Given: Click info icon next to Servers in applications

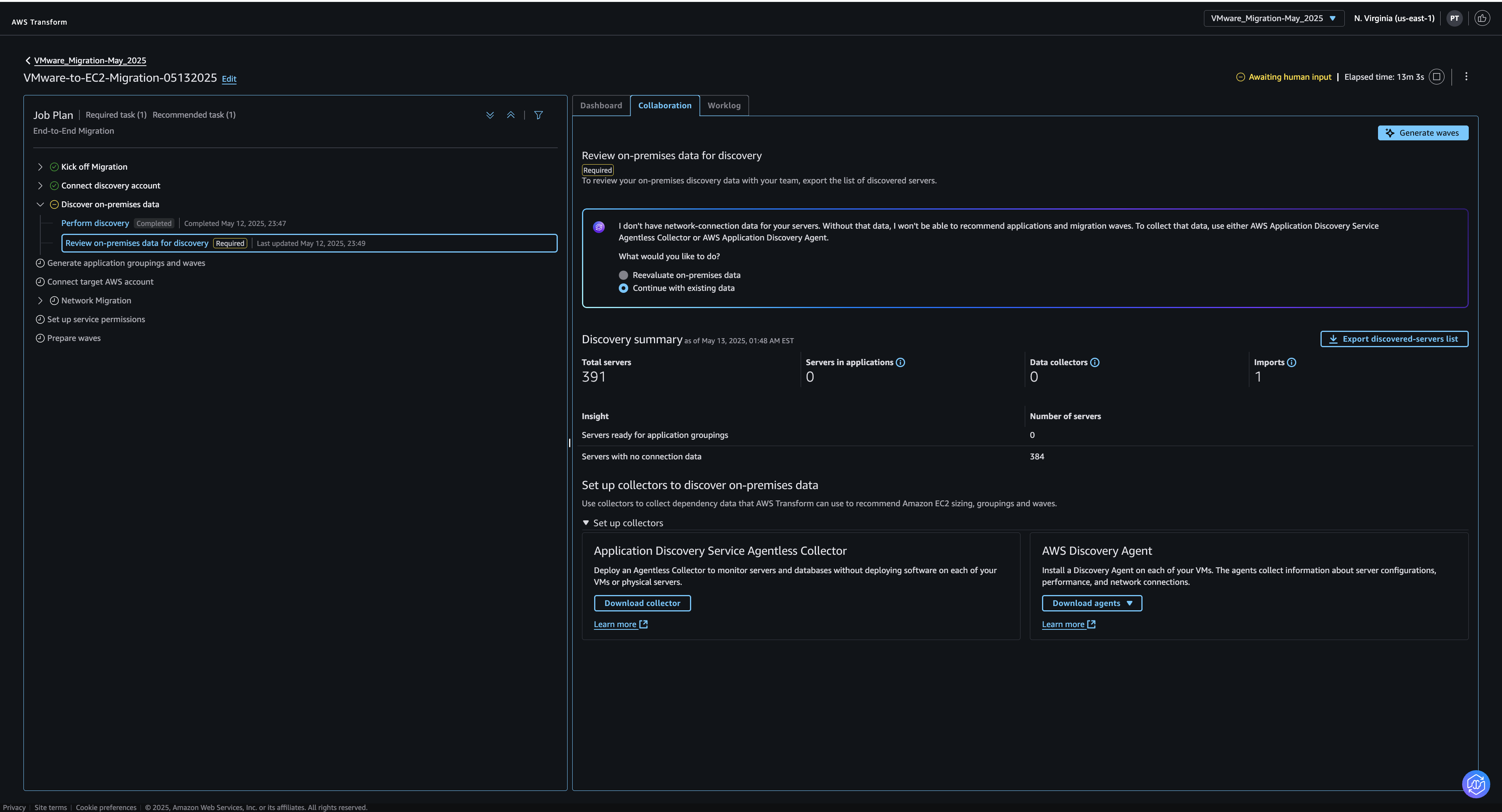Looking at the screenshot, I should (900, 362).
